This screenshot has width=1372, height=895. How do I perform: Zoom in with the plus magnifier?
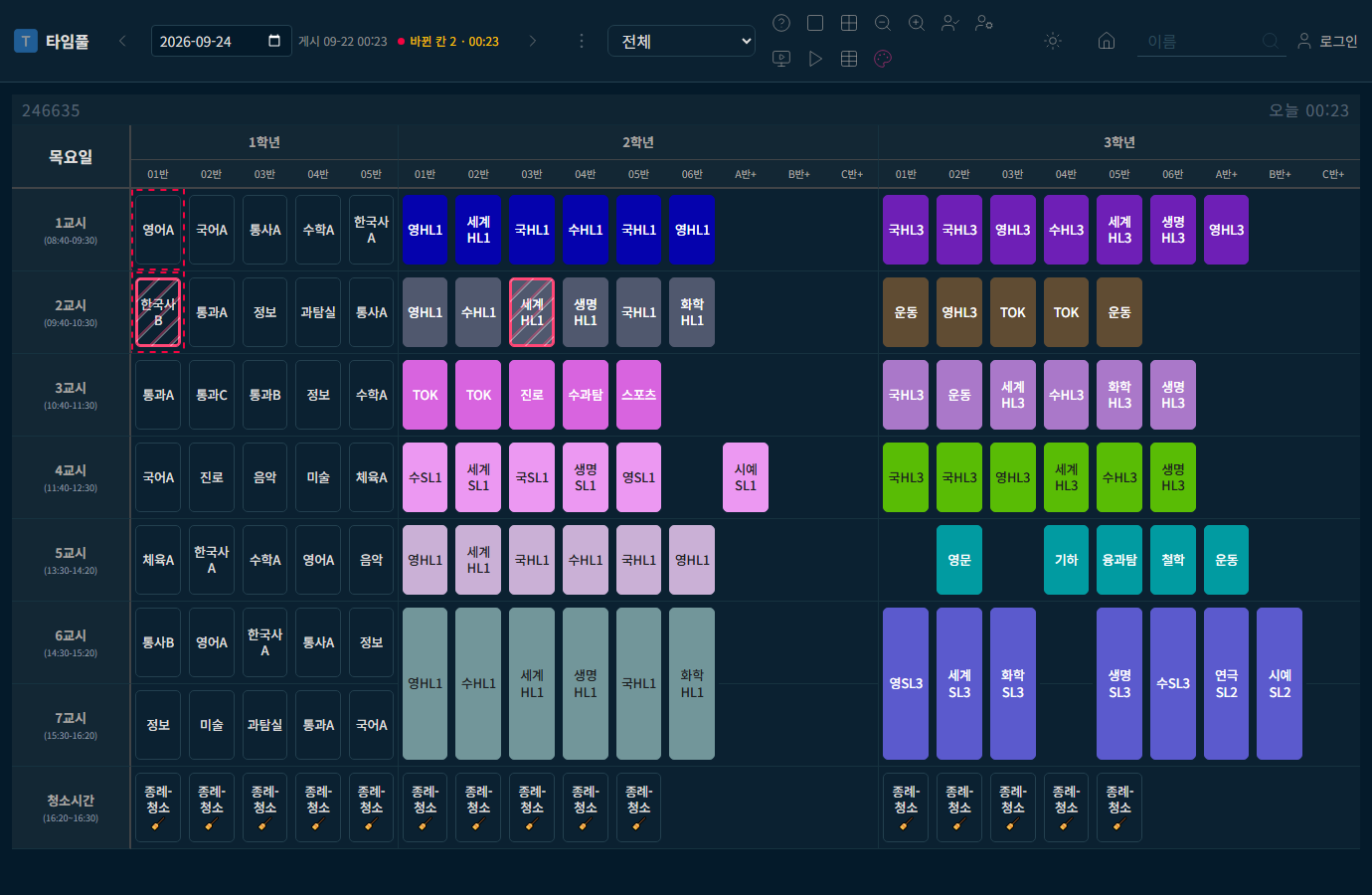pyautogui.click(x=917, y=23)
